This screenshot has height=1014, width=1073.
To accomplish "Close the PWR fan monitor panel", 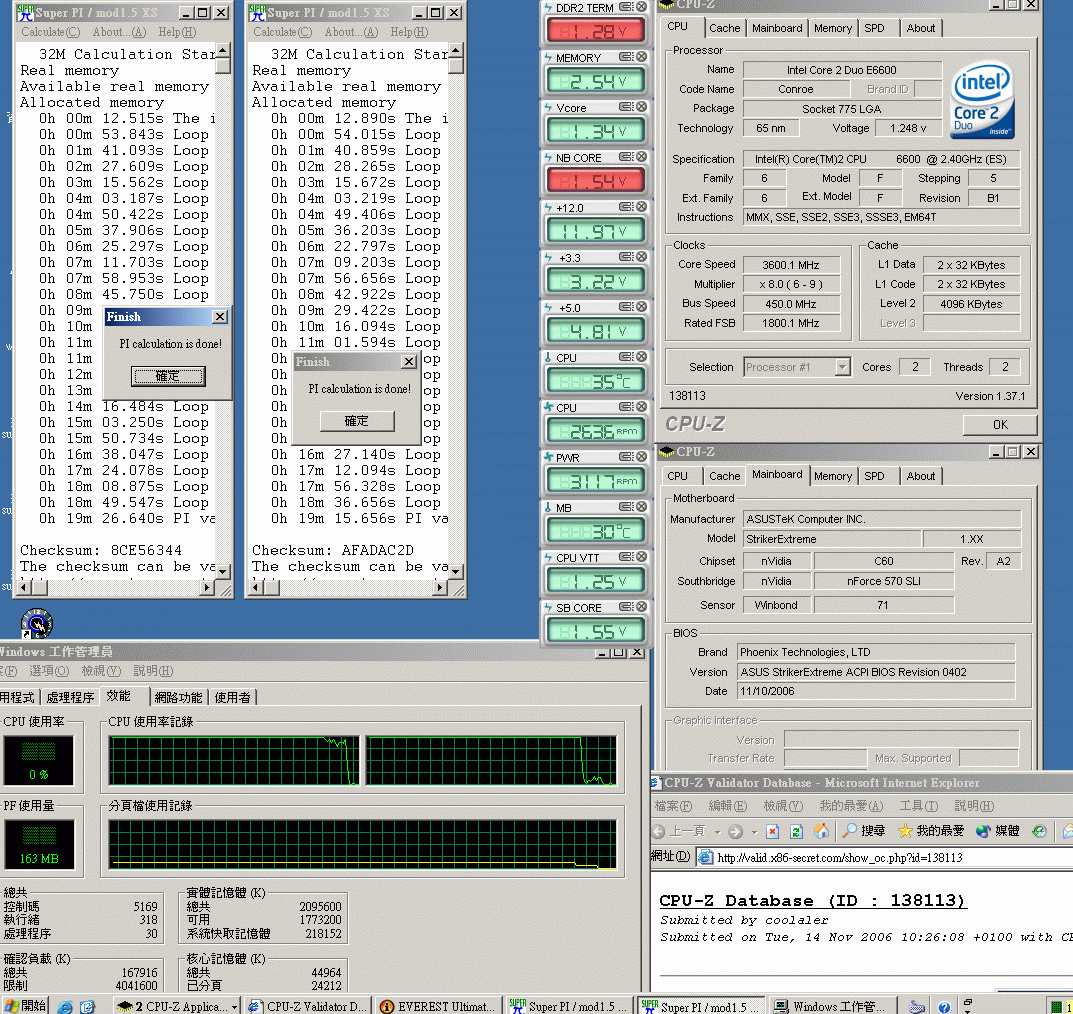I will [641, 456].
